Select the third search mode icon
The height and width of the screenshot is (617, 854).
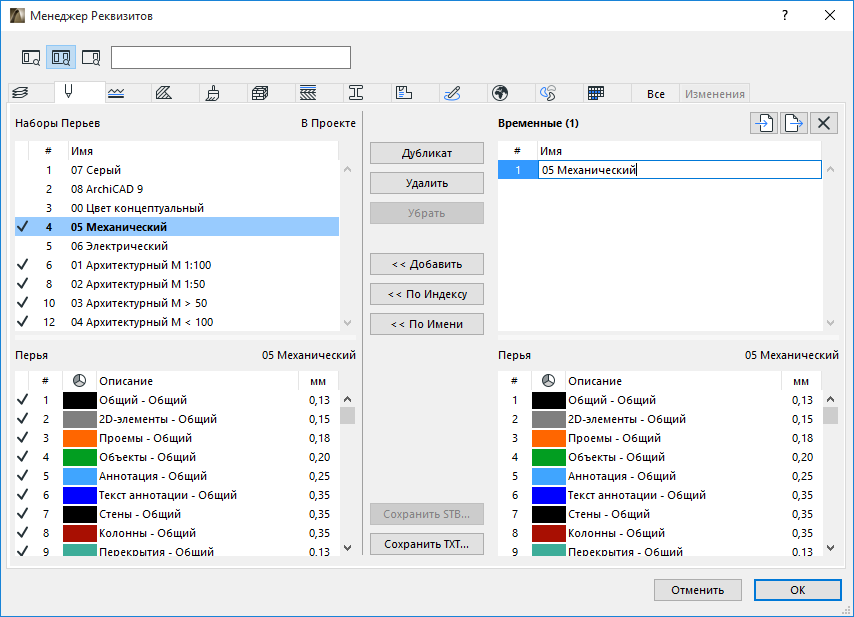pyautogui.click(x=91, y=57)
